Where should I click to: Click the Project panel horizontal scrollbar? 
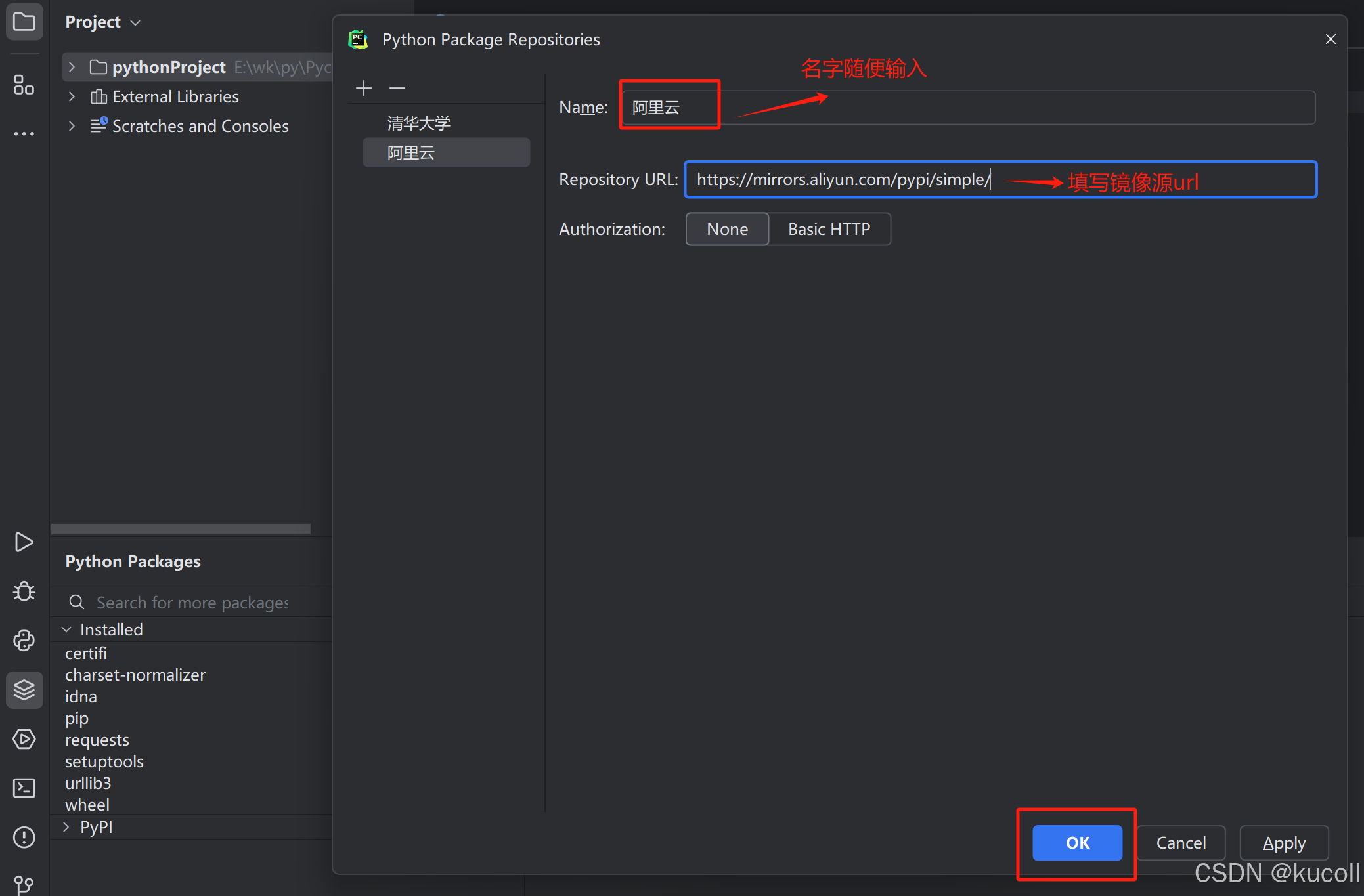coord(181,529)
